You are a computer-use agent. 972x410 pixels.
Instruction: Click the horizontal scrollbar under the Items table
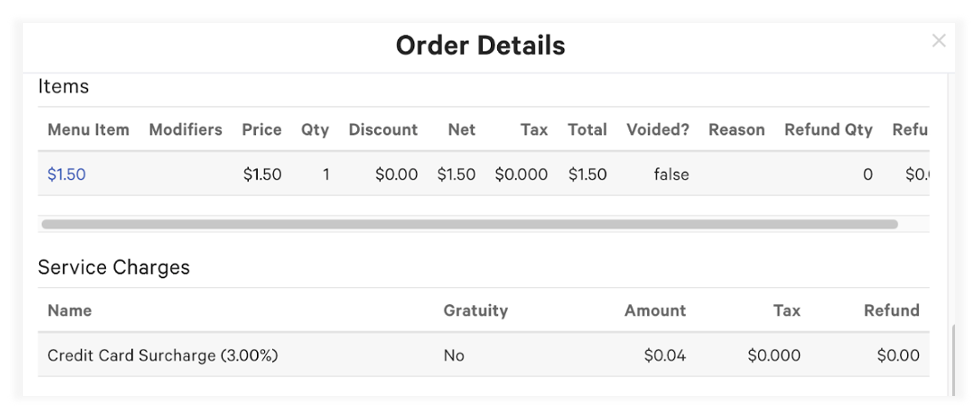(x=469, y=224)
